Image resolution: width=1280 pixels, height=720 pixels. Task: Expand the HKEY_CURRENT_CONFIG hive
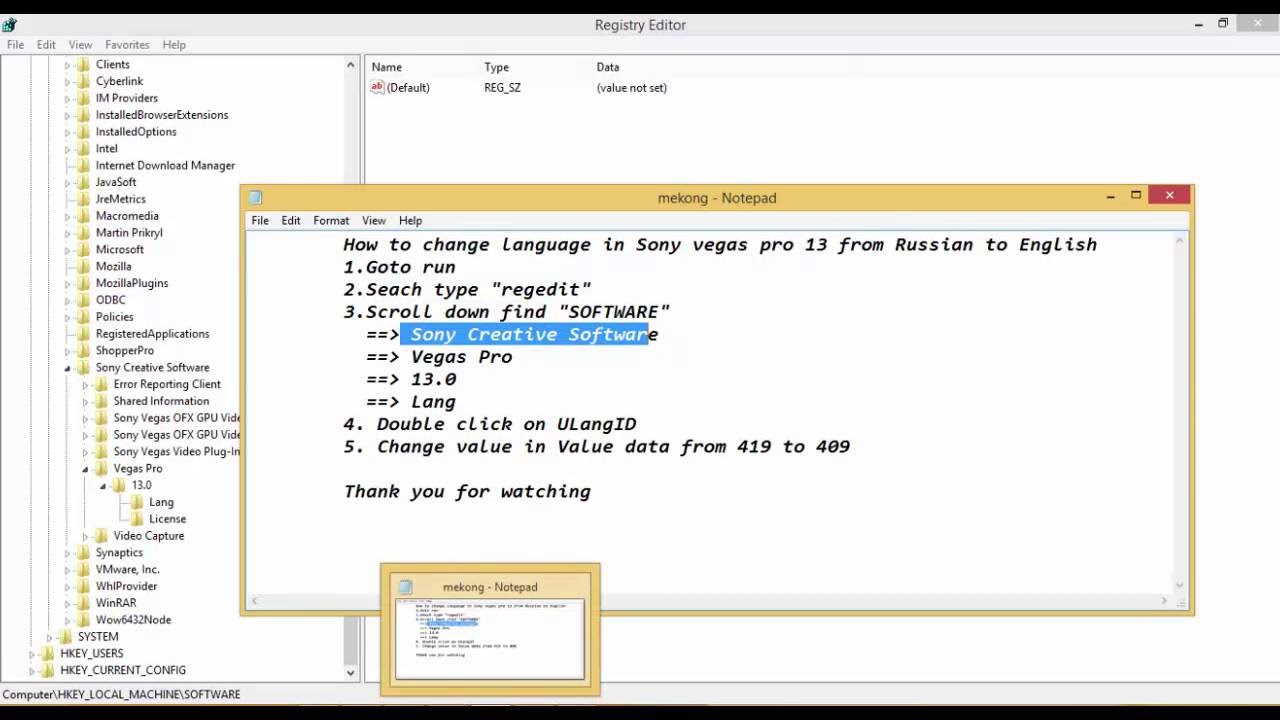(32, 671)
